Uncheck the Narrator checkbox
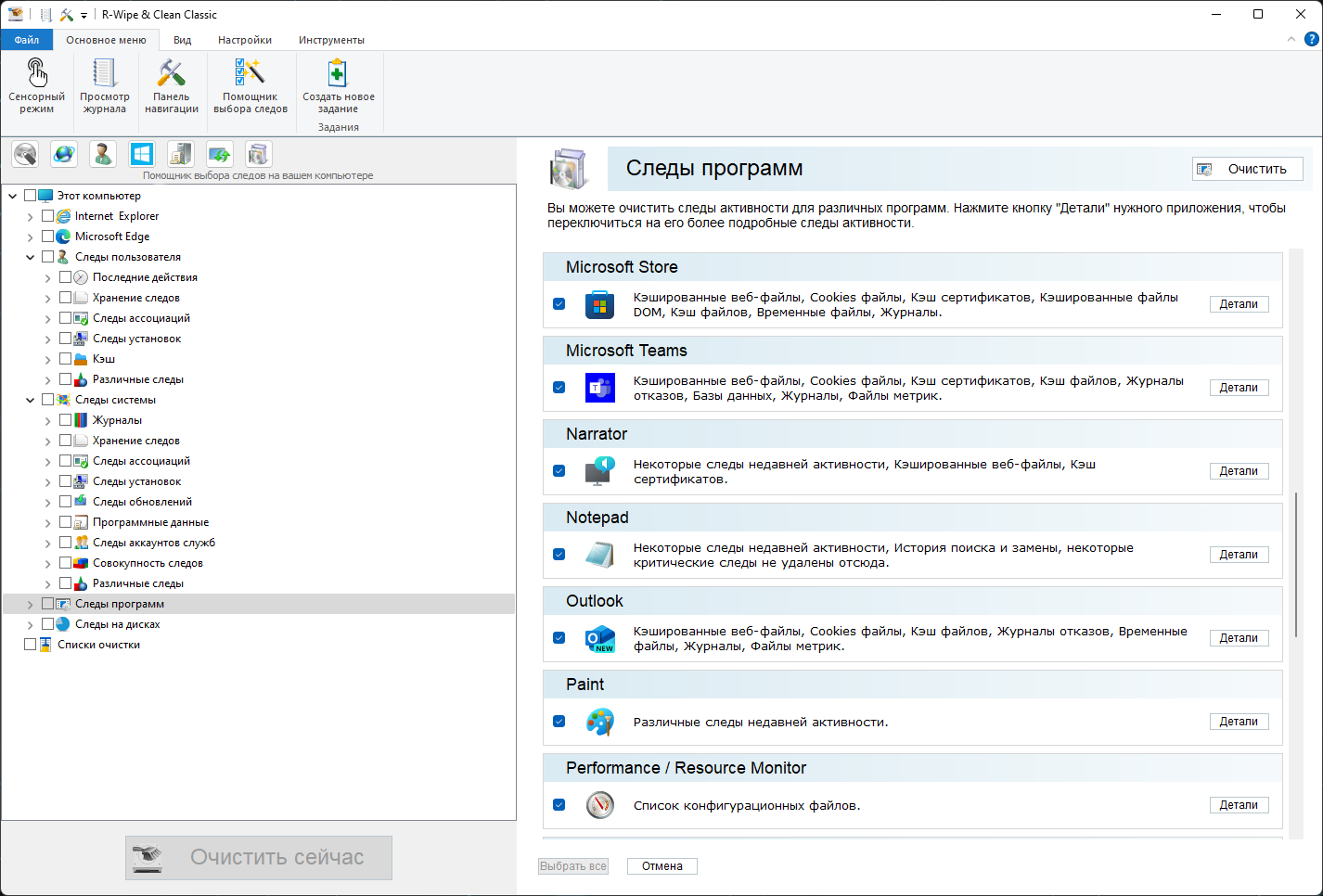Viewport: 1323px width, 896px height. 559,471
